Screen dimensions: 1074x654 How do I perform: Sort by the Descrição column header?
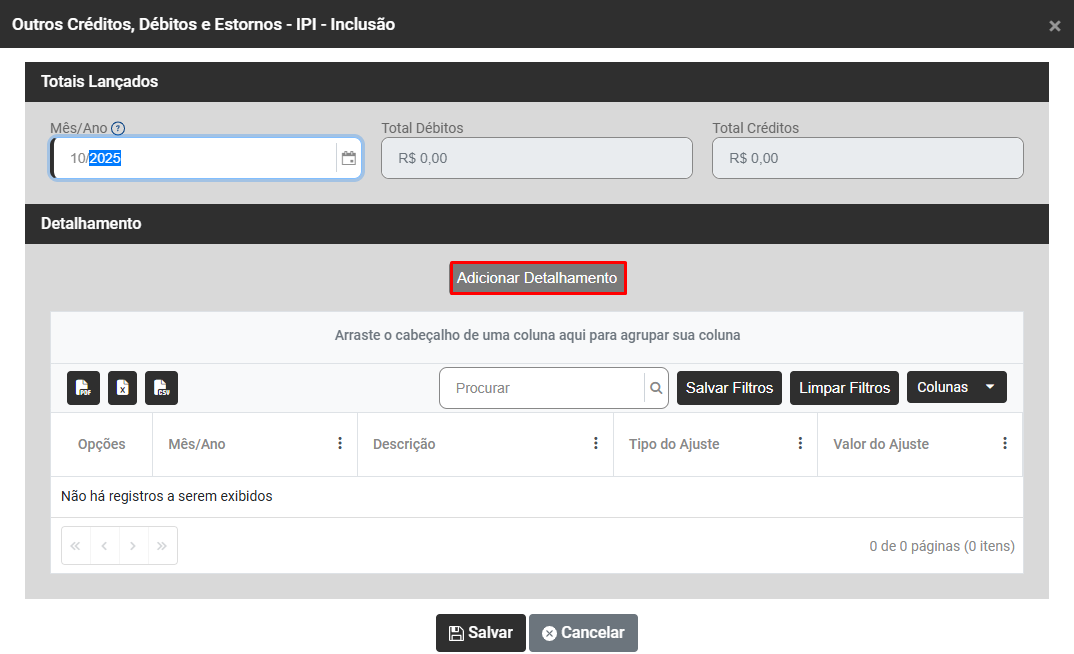click(x=404, y=444)
